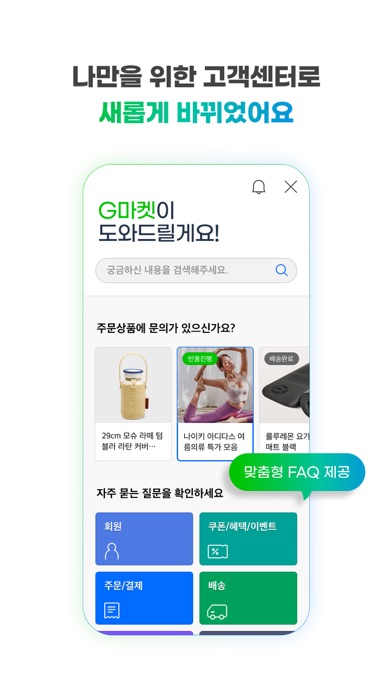
Task: Open the notification bell icon
Action: point(258,187)
